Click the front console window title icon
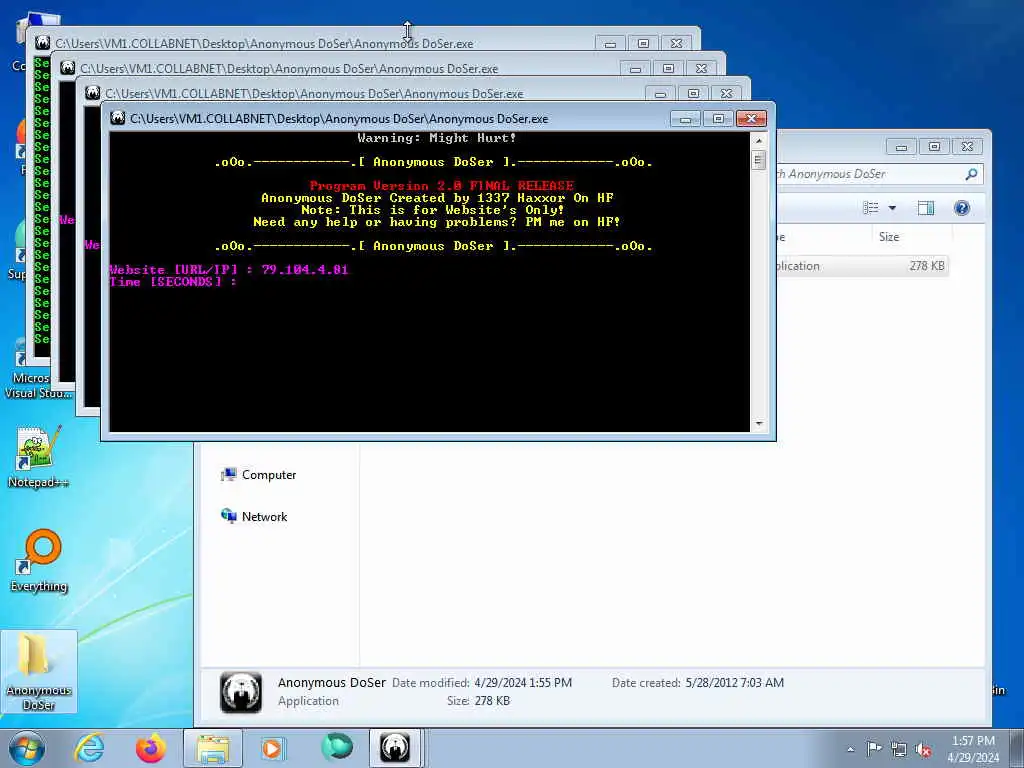The image size is (1024, 768). coord(118,118)
